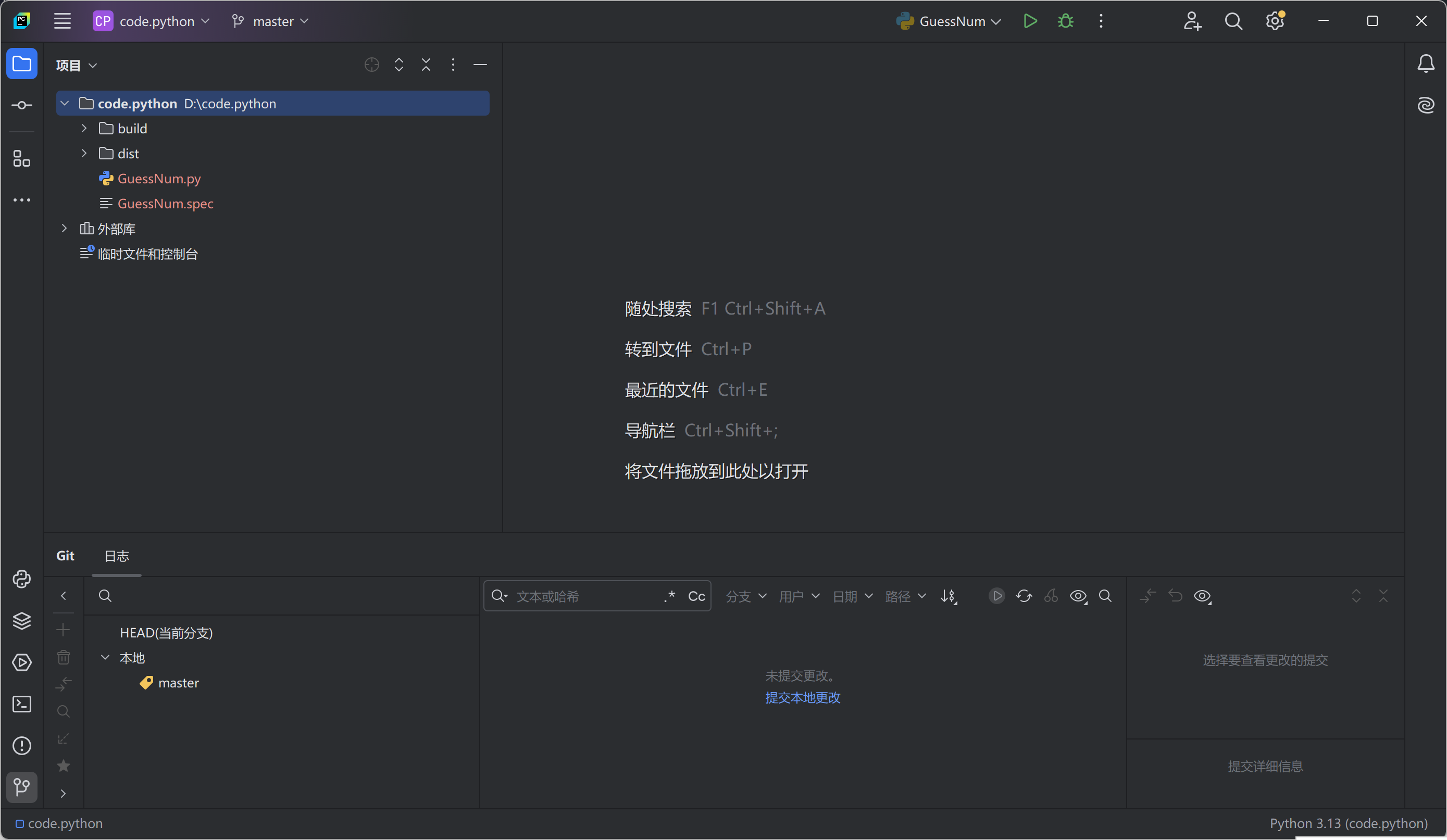Open the Problems tool window
The height and width of the screenshot is (840, 1447).
click(22, 745)
